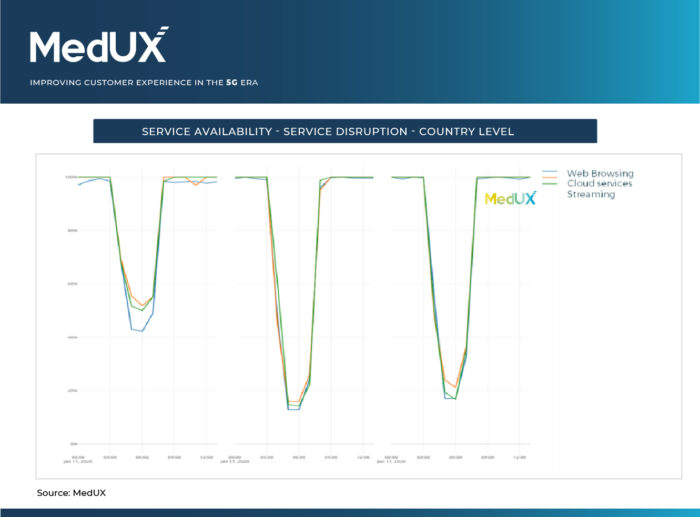Toggle the Web Browsing legend label
The width and height of the screenshot is (700, 517).
pyautogui.click(x=600, y=173)
